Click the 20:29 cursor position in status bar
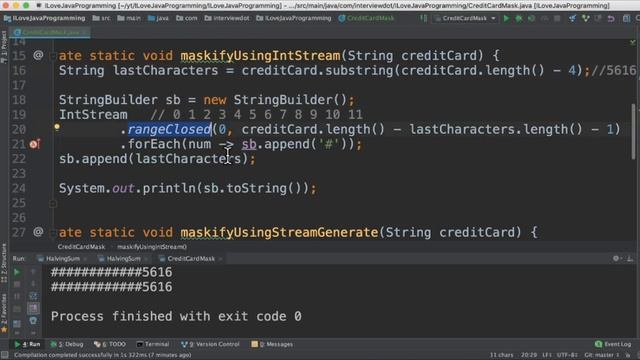640x360 pixels. 529,355
